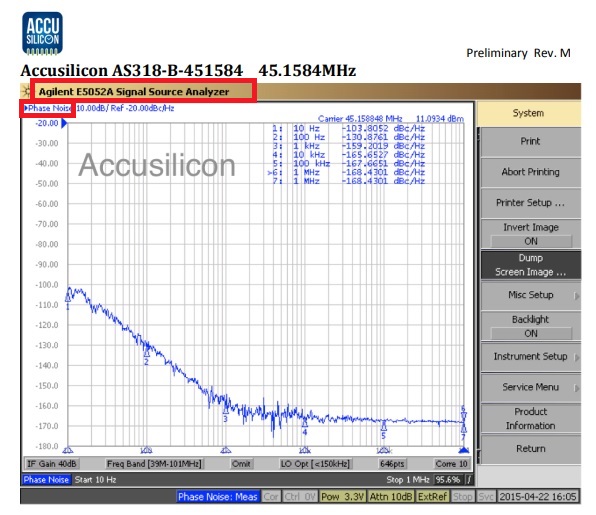Click the grayed Stop status indicator

pyautogui.click(x=463, y=497)
